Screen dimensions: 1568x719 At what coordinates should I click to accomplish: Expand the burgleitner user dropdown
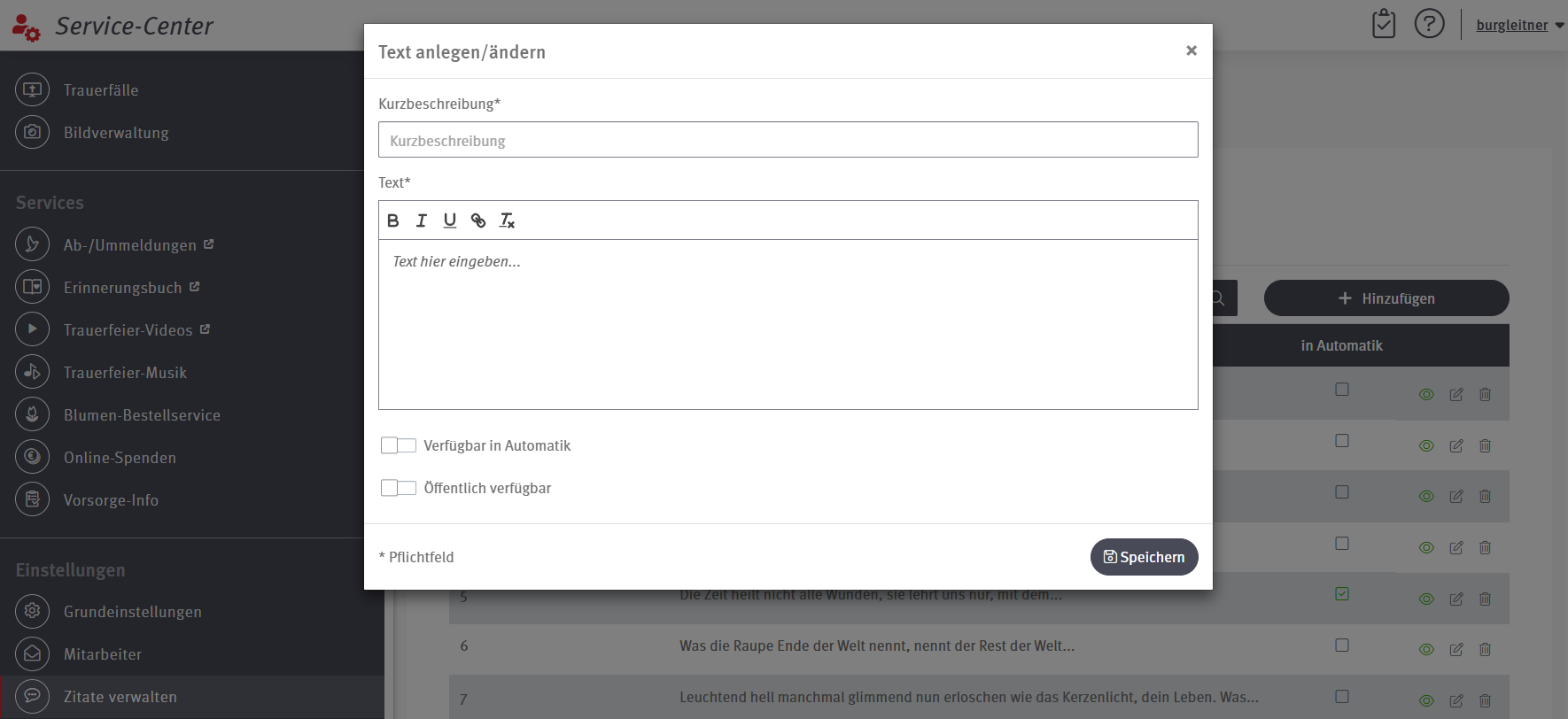click(x=1519, y=25)
